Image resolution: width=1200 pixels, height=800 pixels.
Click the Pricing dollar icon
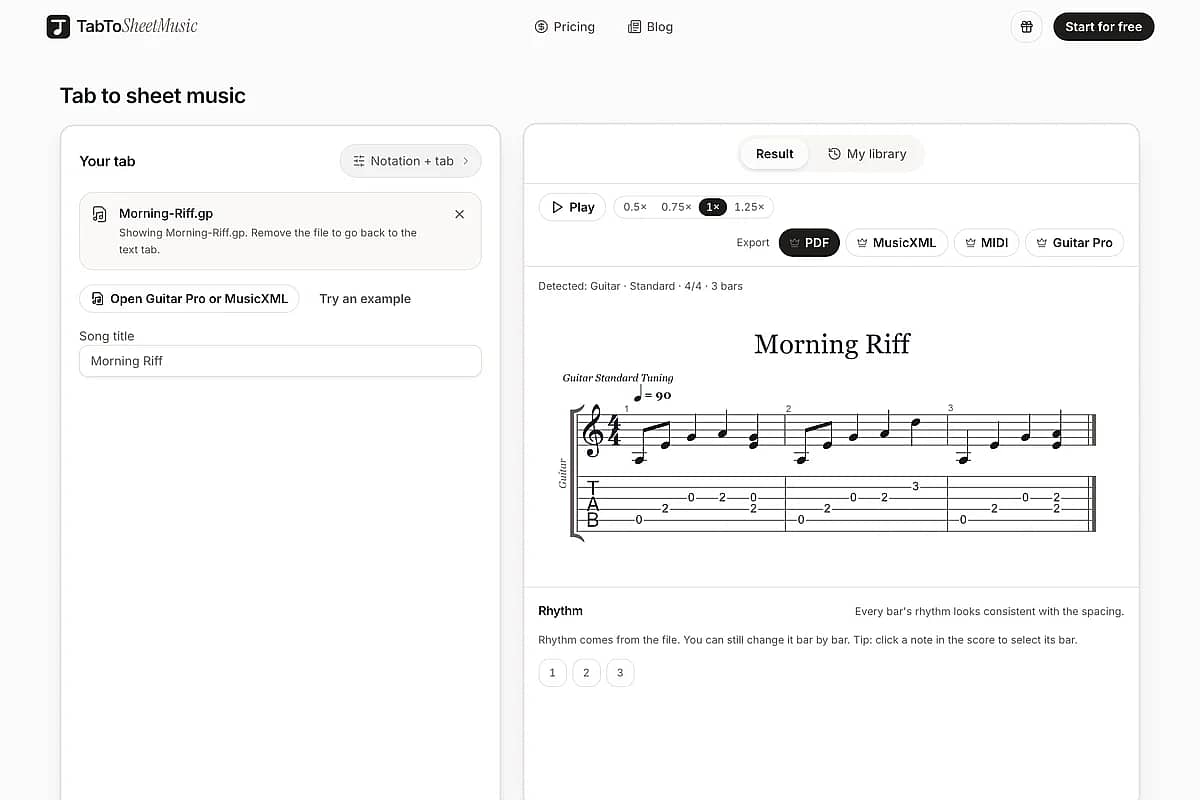click(541, 27)
